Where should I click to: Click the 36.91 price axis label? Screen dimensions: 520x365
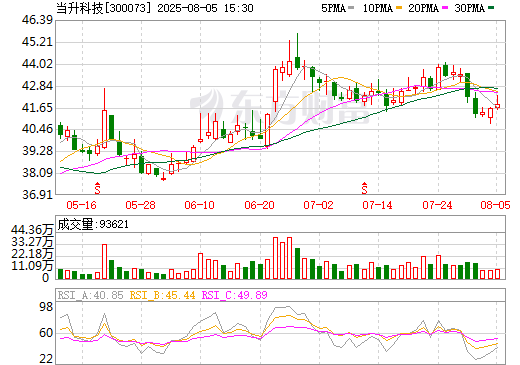(x=37, y=194)
